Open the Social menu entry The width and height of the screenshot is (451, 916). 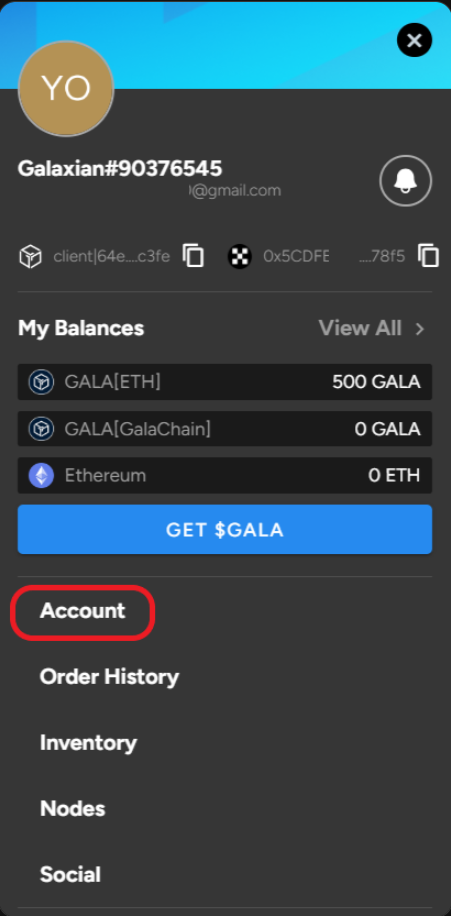pos(70,875)
